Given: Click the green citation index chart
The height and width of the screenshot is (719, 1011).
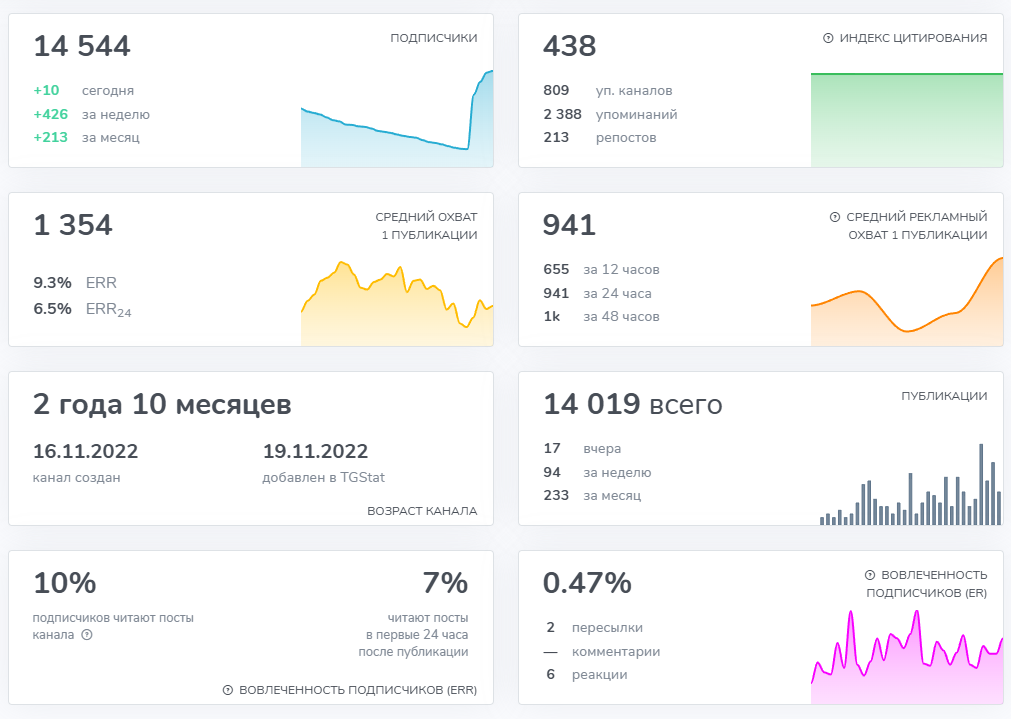Looking at the screenshot, I should (x=906, y=120).
